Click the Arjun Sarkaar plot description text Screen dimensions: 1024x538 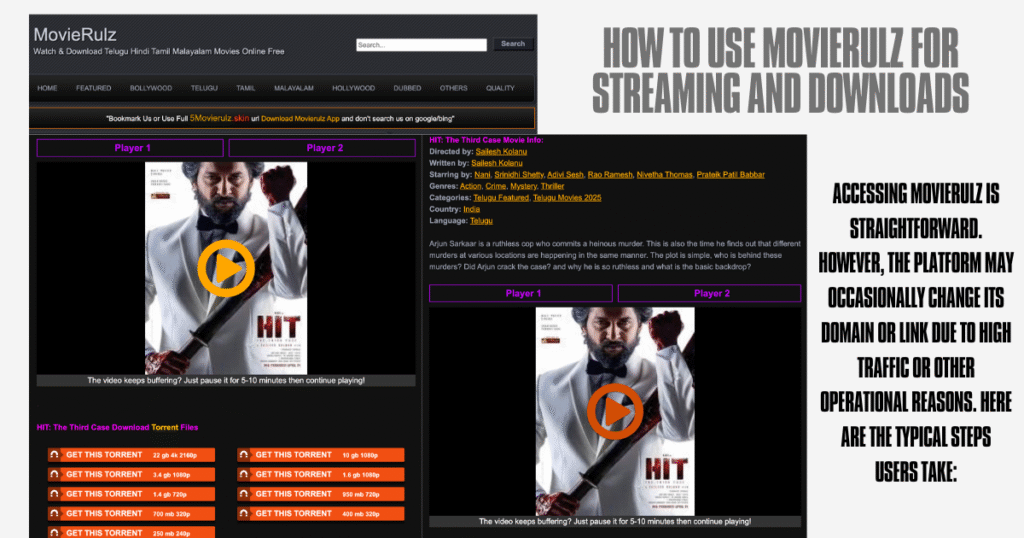[x=615, y=255]
